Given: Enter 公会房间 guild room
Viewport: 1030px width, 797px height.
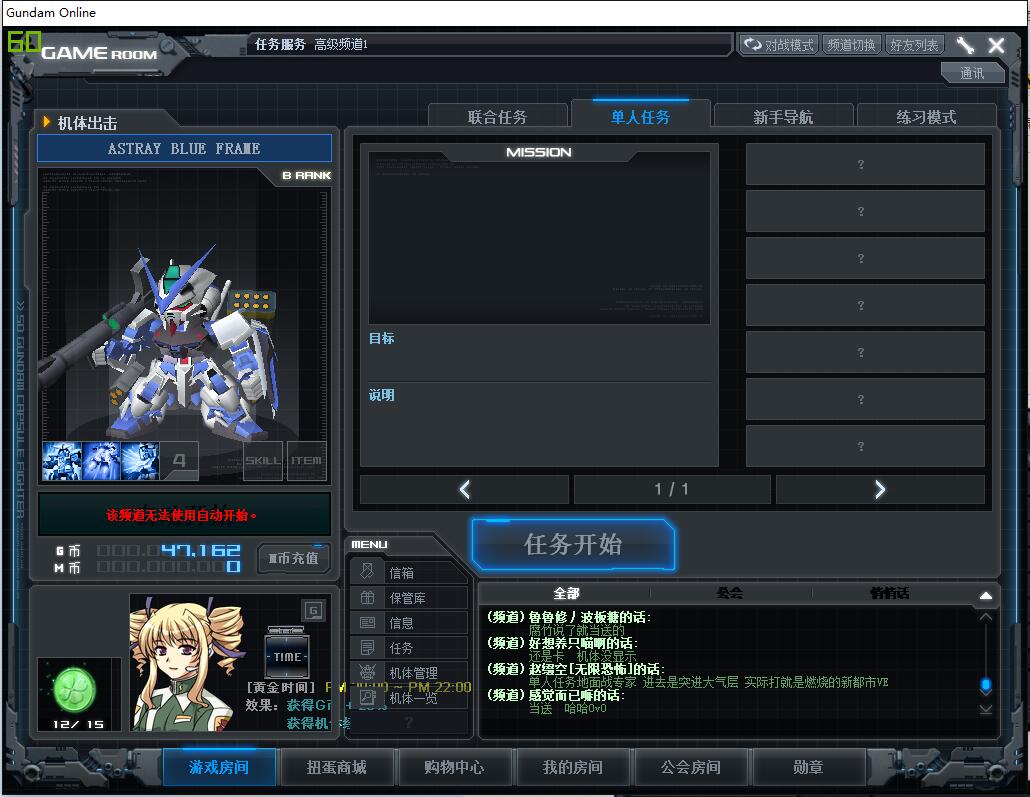Looking at the screenshot, I should click(x=690, y=767).
